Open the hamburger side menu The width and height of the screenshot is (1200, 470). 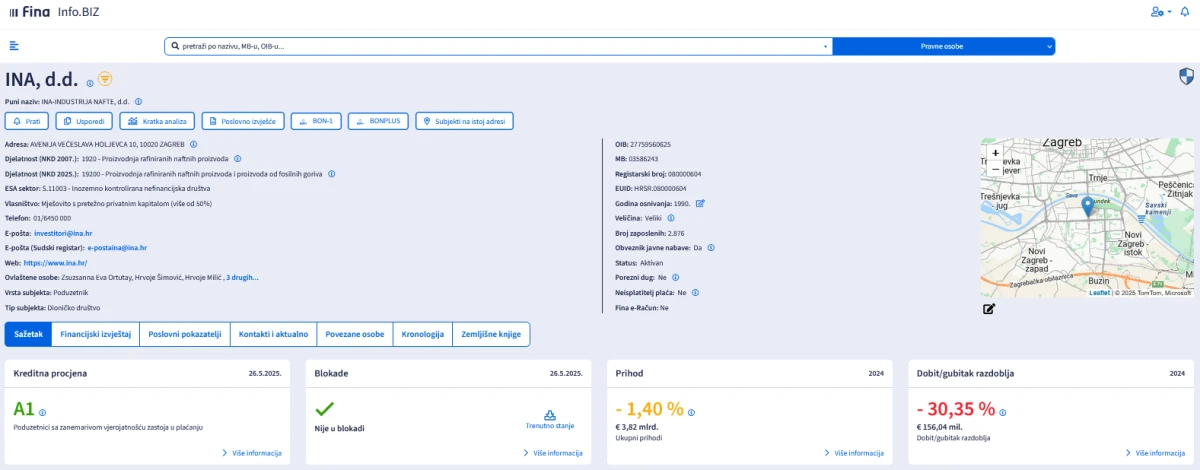coord(14,45)
